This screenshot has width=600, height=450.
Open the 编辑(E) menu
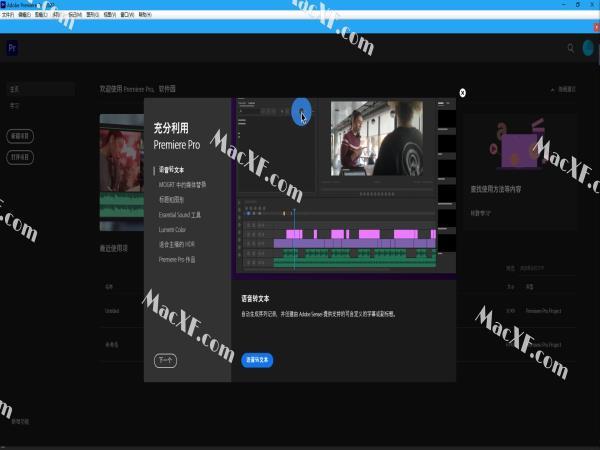24,15
